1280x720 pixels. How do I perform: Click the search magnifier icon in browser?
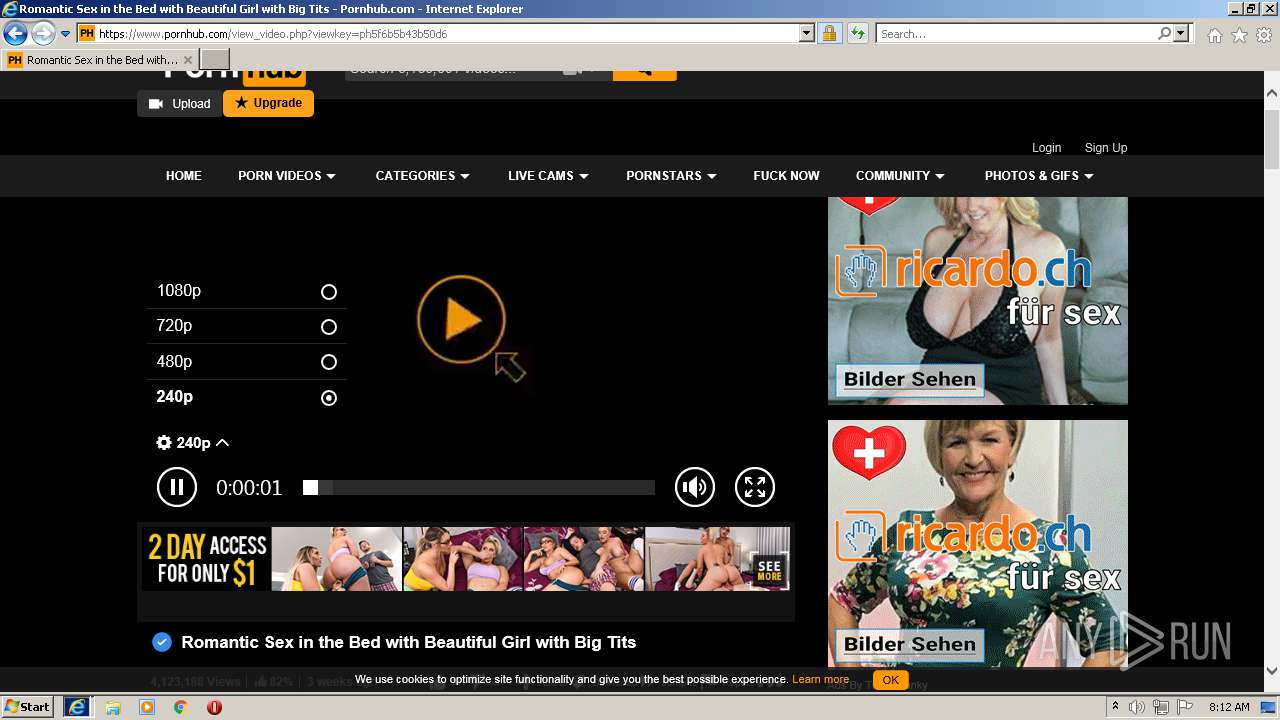point(1165,34)
